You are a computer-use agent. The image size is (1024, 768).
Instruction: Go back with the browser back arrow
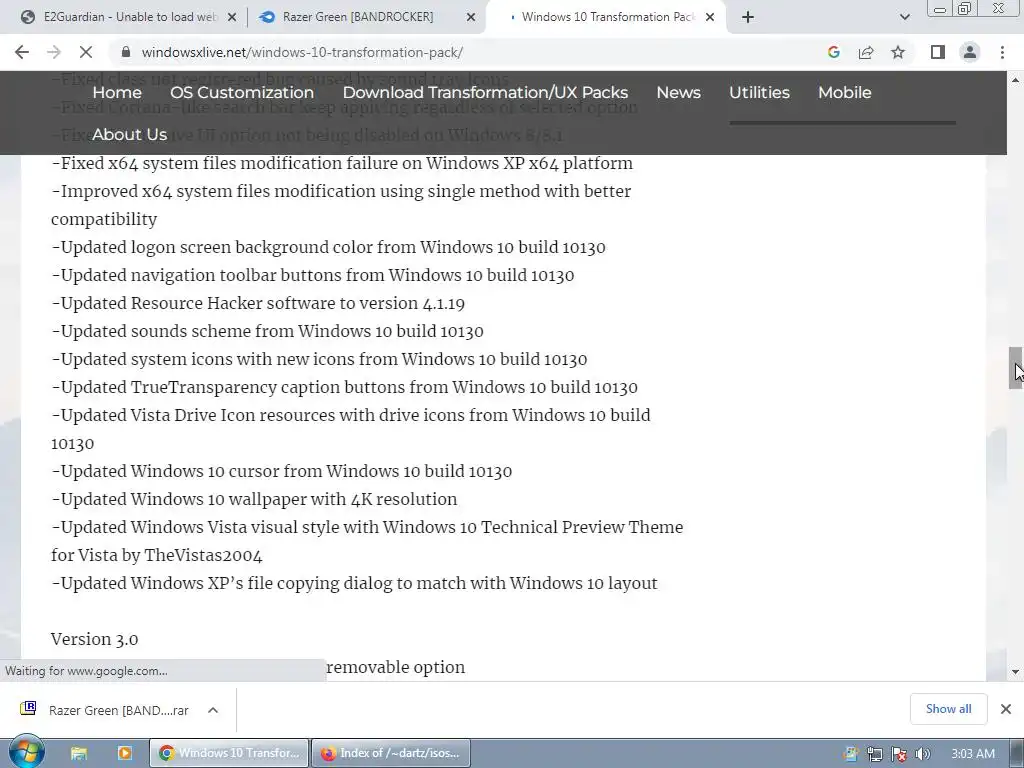(22, 52)
